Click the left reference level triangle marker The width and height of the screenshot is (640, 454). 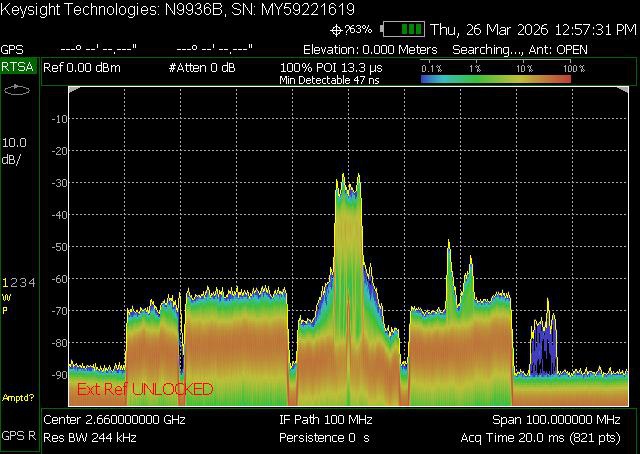click(x=73, y=90)
